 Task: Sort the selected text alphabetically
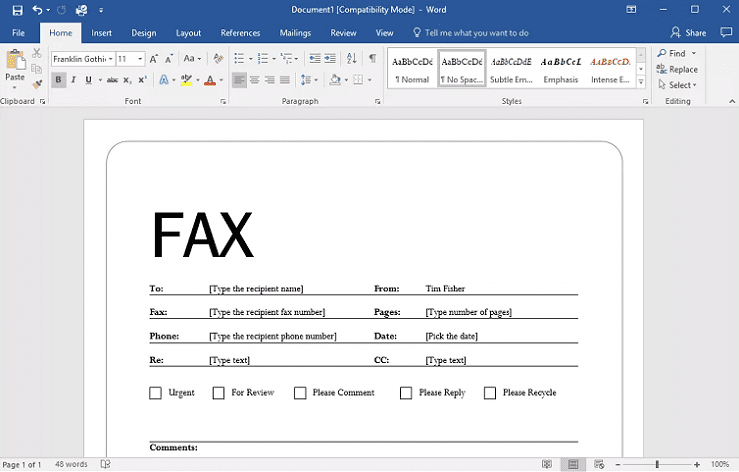(x=352, y=58)
